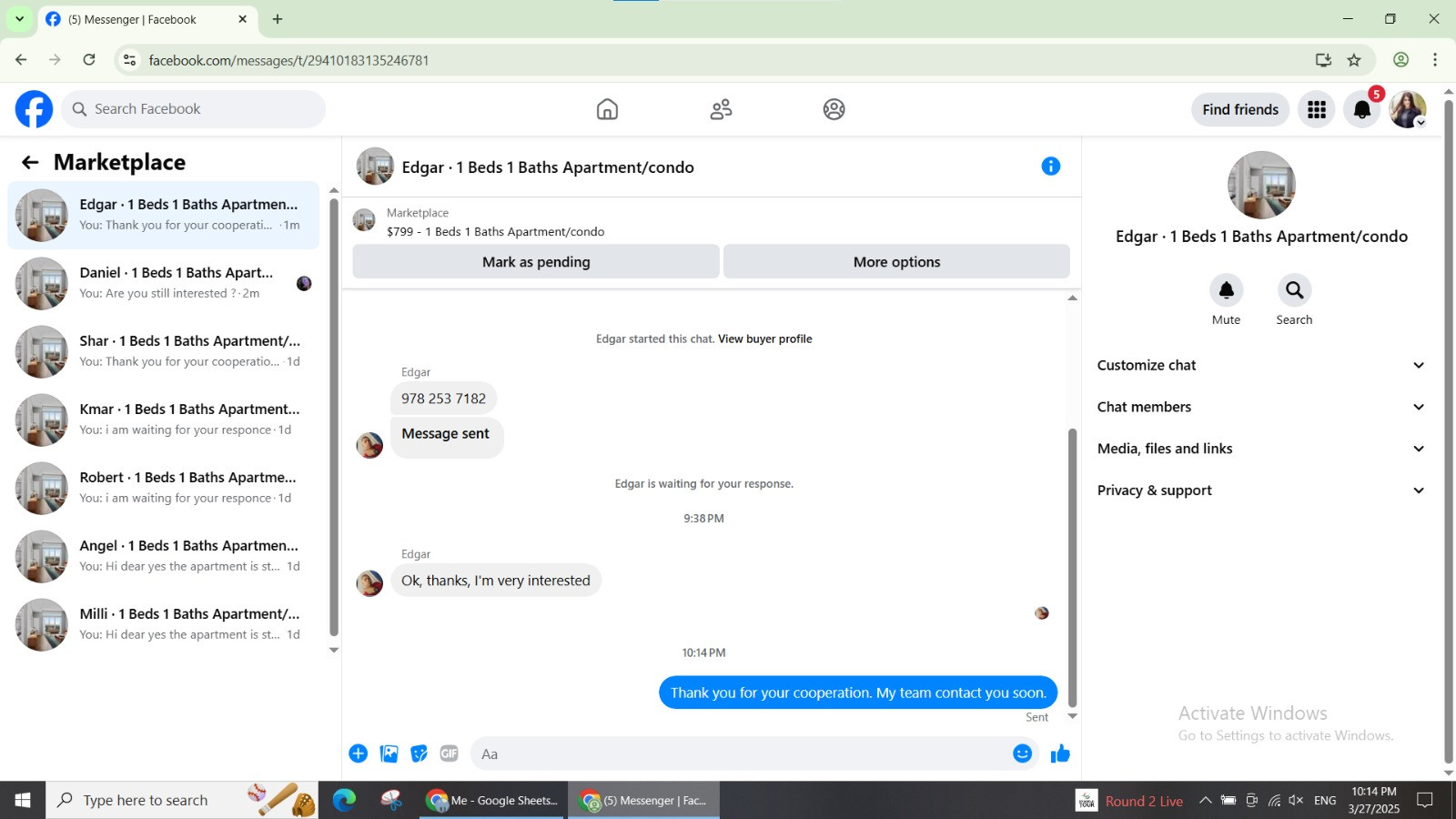Image resolution: width=1456 pixels, height=819 pixels.
Task: Open the tab search dropdown arrow
Action: [19, 19]
